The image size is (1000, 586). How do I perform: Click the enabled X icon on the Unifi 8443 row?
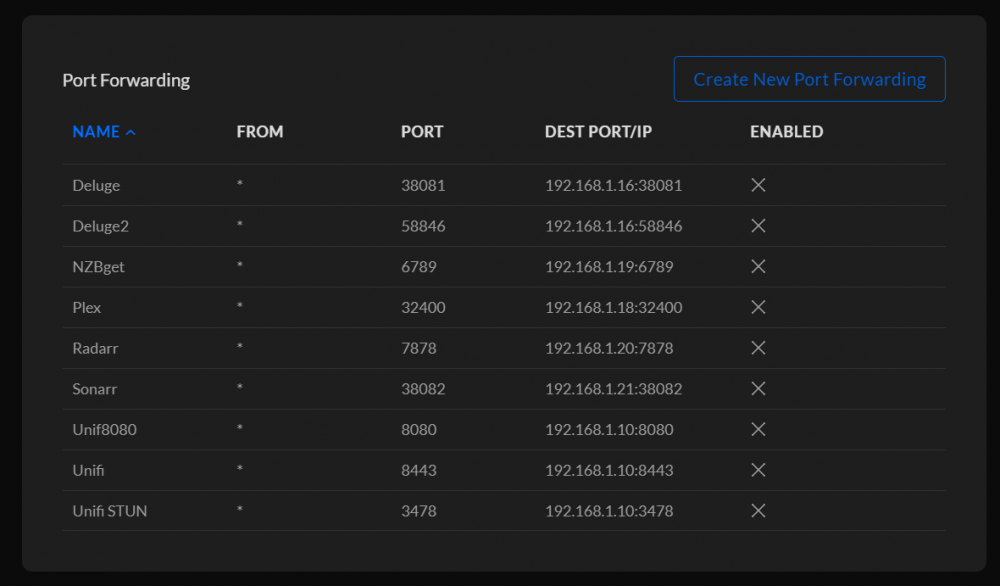coord(758,470)
